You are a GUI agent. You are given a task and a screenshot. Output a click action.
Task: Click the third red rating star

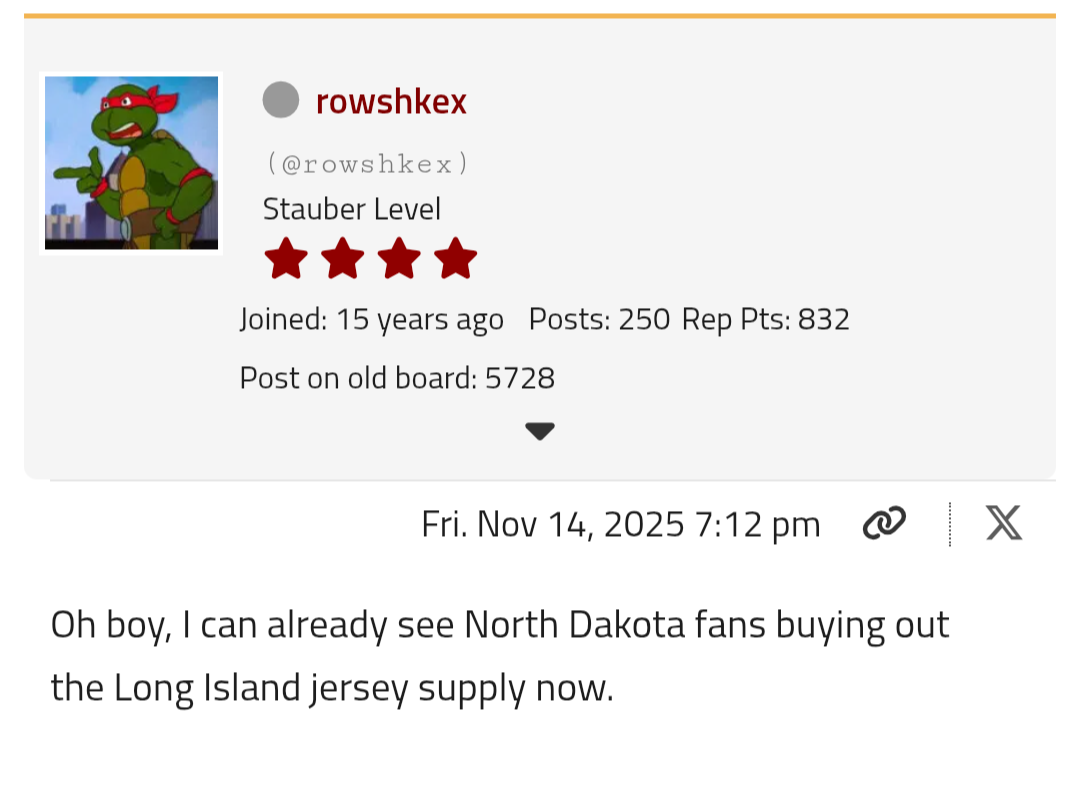(x=400, y=259)
